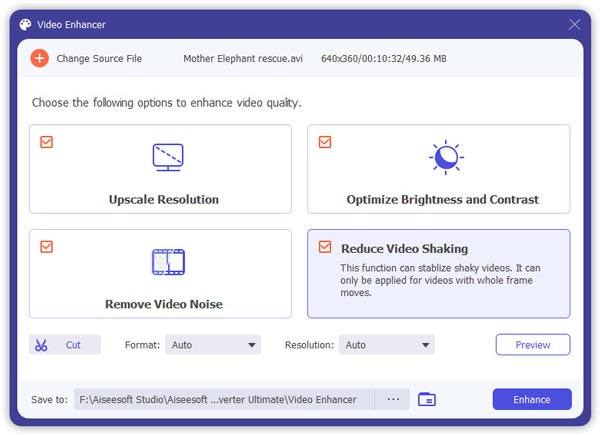Open the output folder icon

coord(427,399)
